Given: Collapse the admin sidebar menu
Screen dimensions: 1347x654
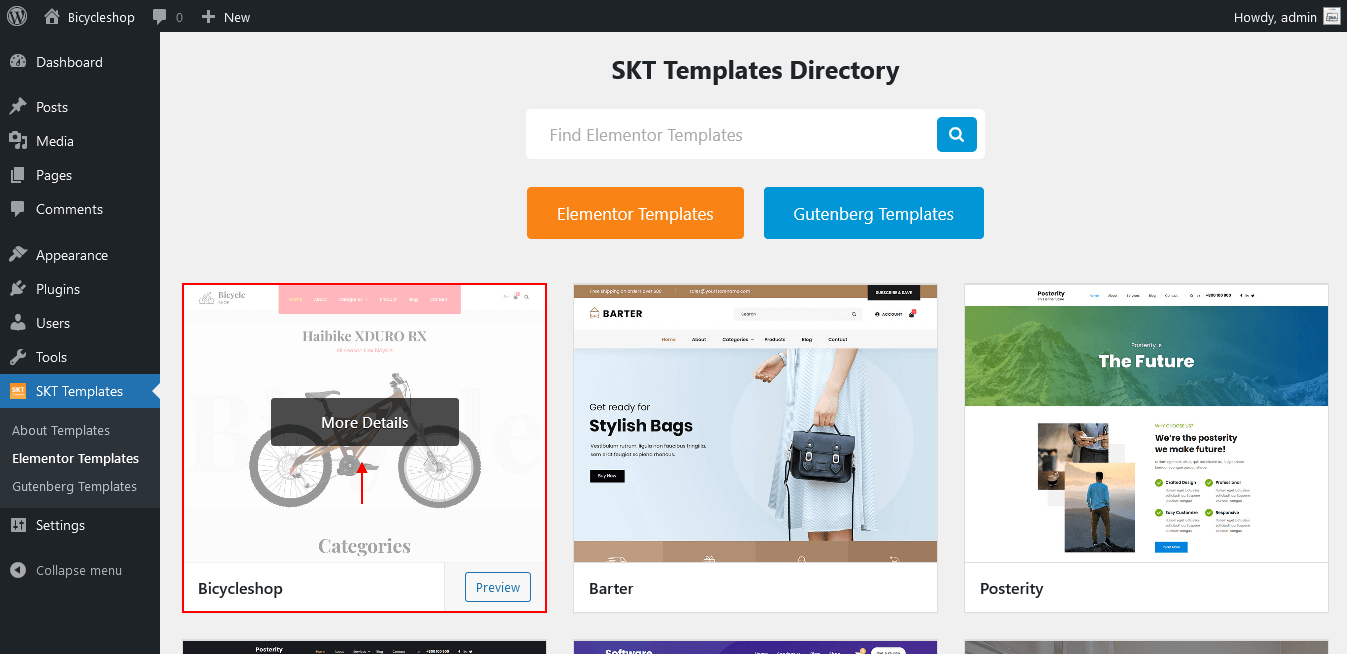Looking at the screenshot, I should click(x=80, y=570).
